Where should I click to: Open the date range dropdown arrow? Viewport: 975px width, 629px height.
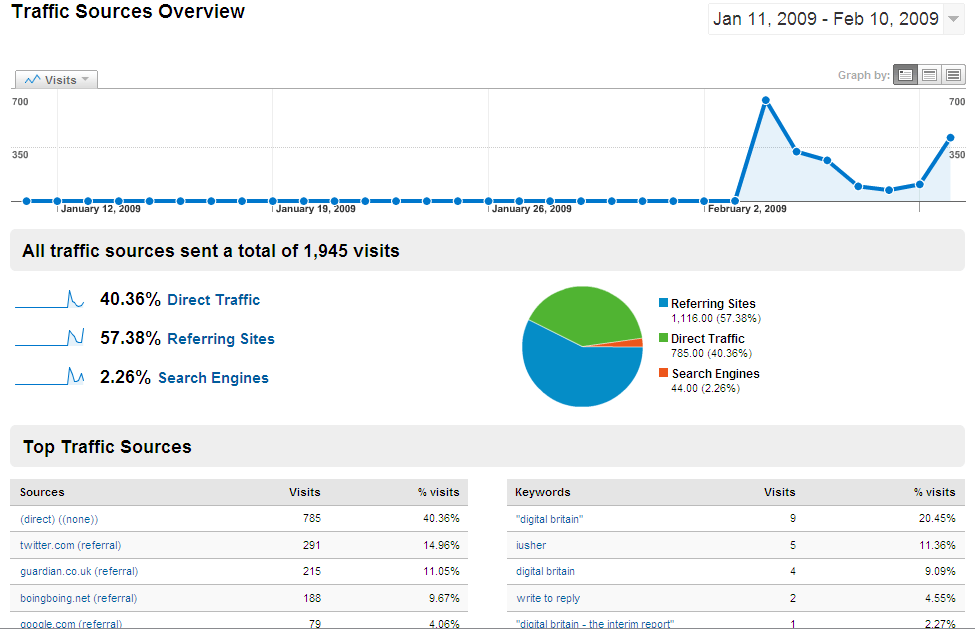point(953,19)
